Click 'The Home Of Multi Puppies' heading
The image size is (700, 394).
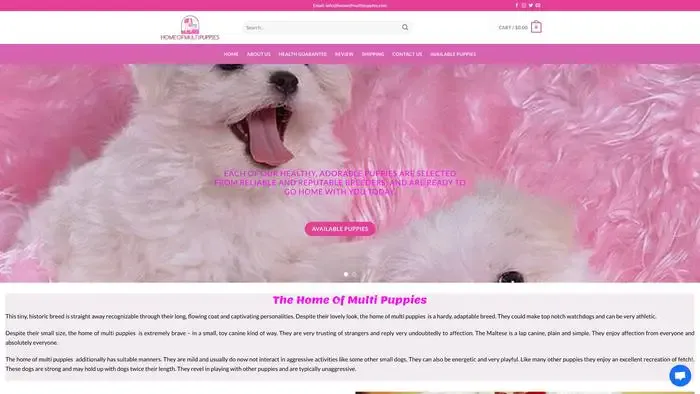(350, 300)
